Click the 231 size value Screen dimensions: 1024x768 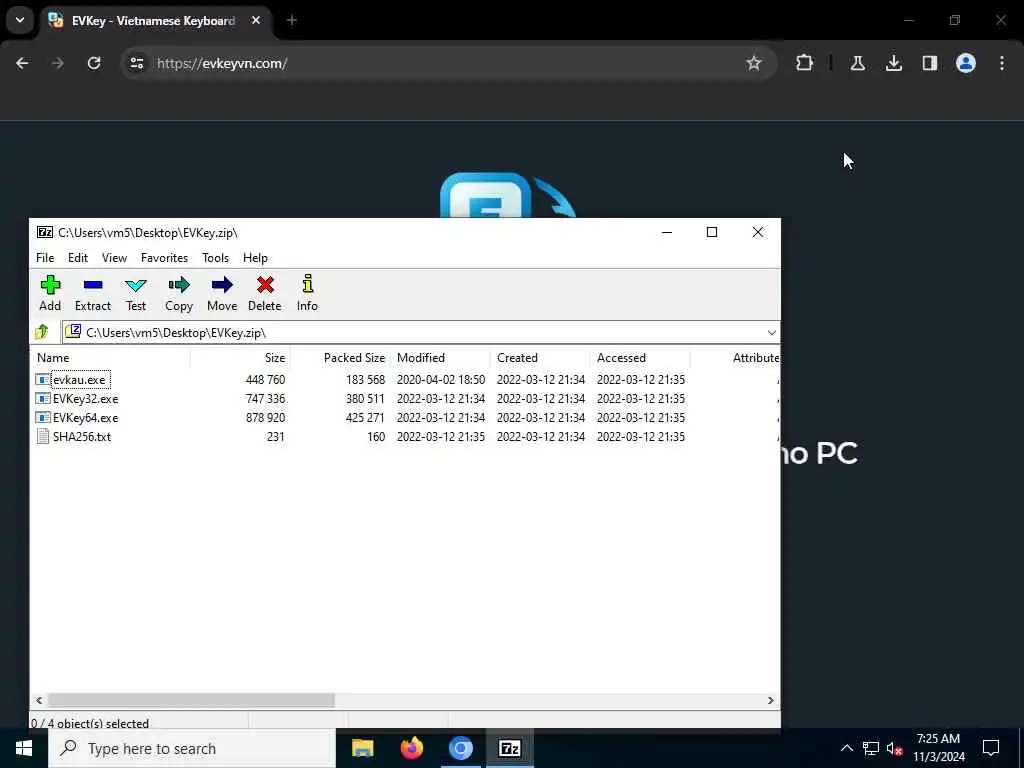(276, 436)
